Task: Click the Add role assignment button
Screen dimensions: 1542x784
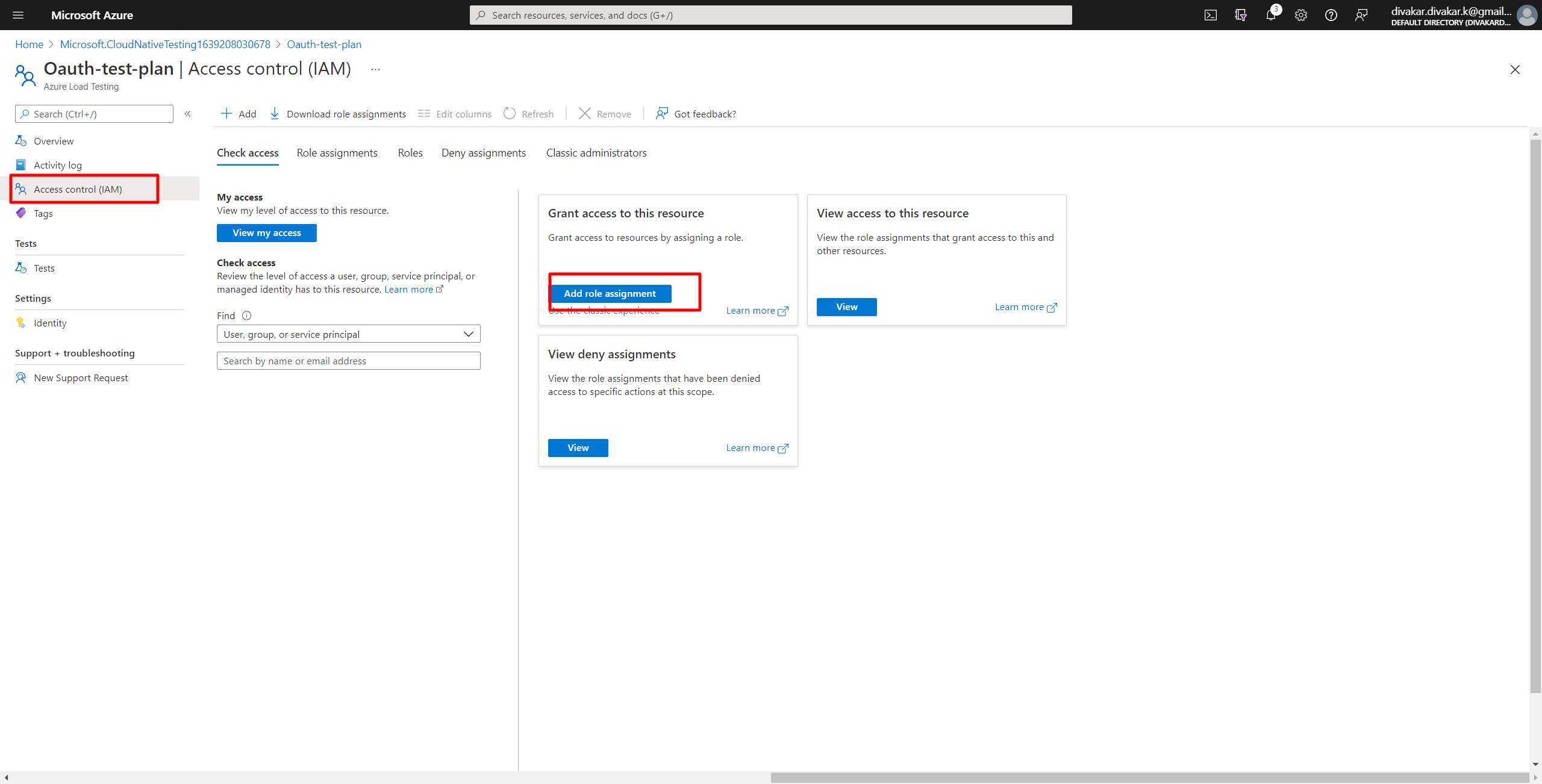Action: [x=610, y=294]
